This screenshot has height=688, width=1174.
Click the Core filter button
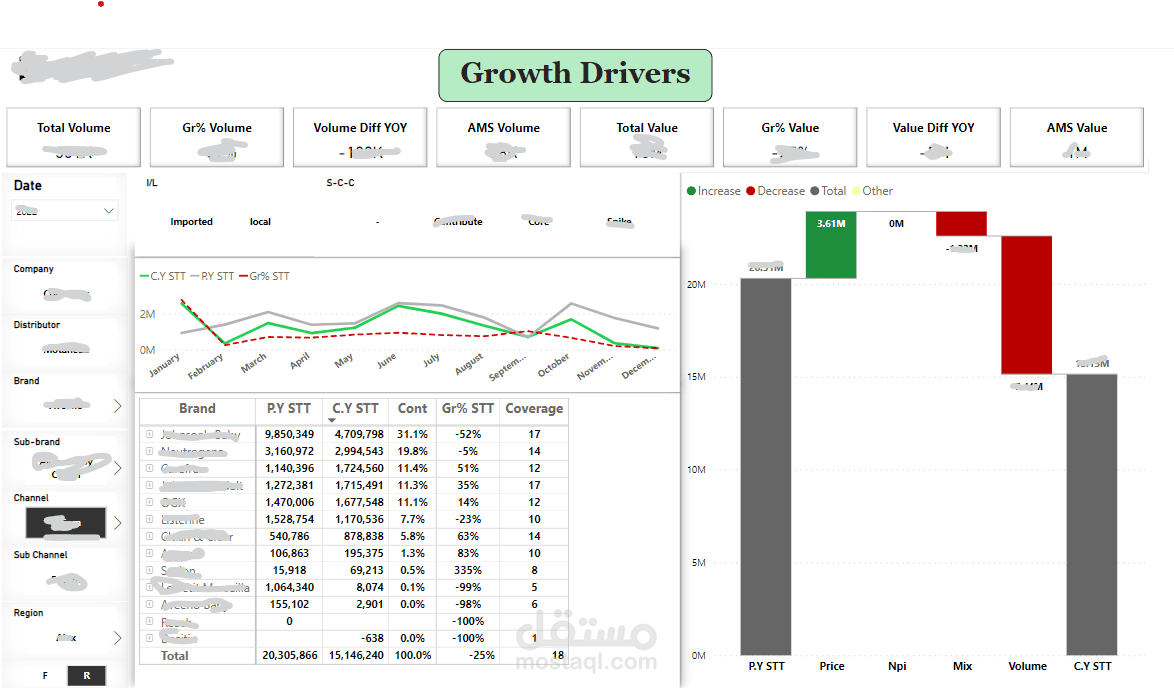point(538,221)
